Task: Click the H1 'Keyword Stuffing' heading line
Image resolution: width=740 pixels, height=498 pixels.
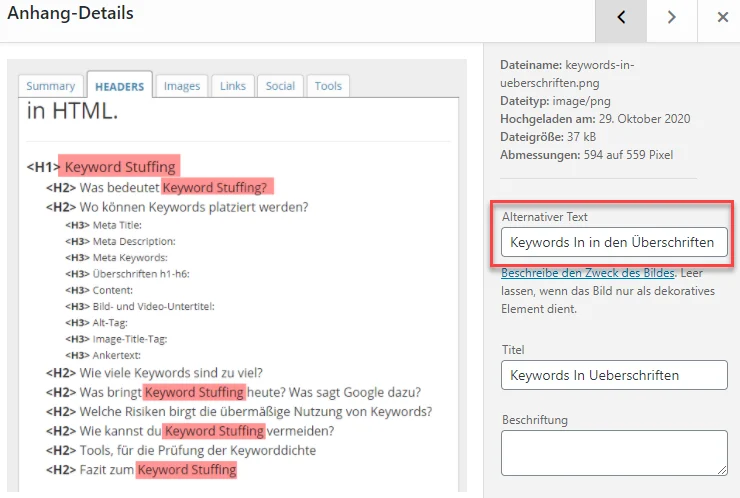Action: (120, 167)
